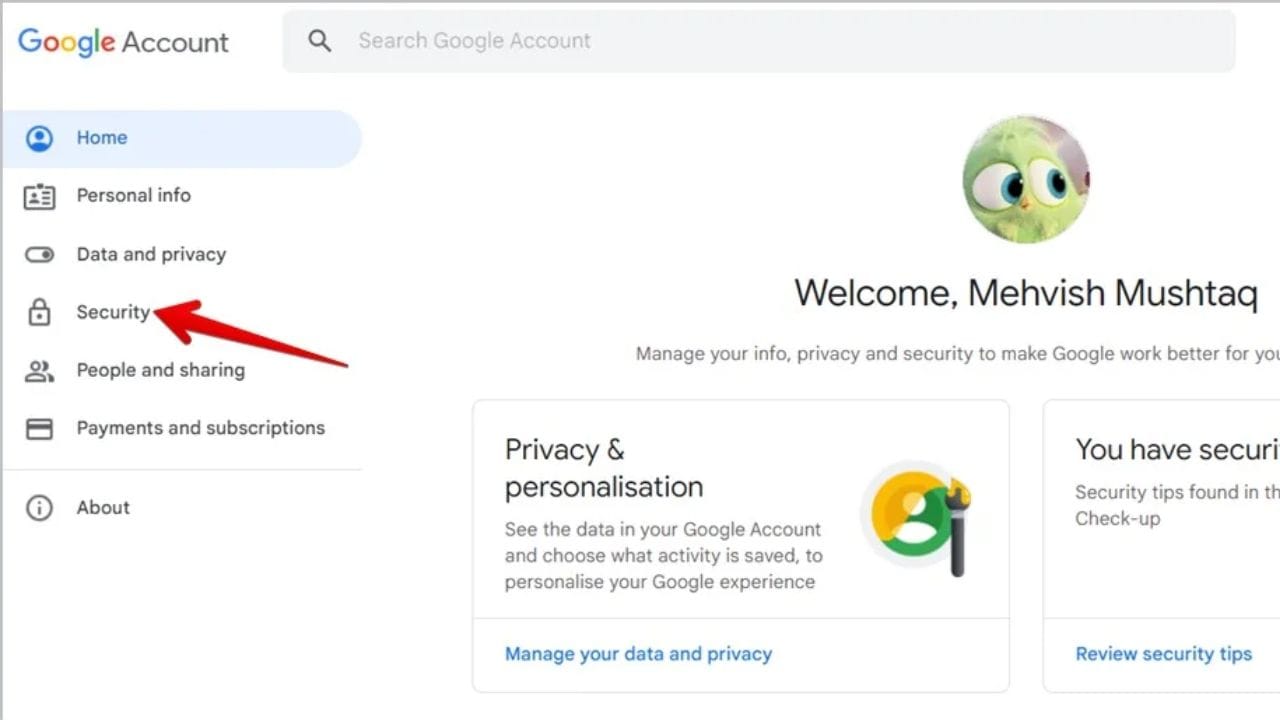The height and width of the screenshot is (720, 1280).
Task: Click Manage your data and privacy link
Action: [638, 654]
